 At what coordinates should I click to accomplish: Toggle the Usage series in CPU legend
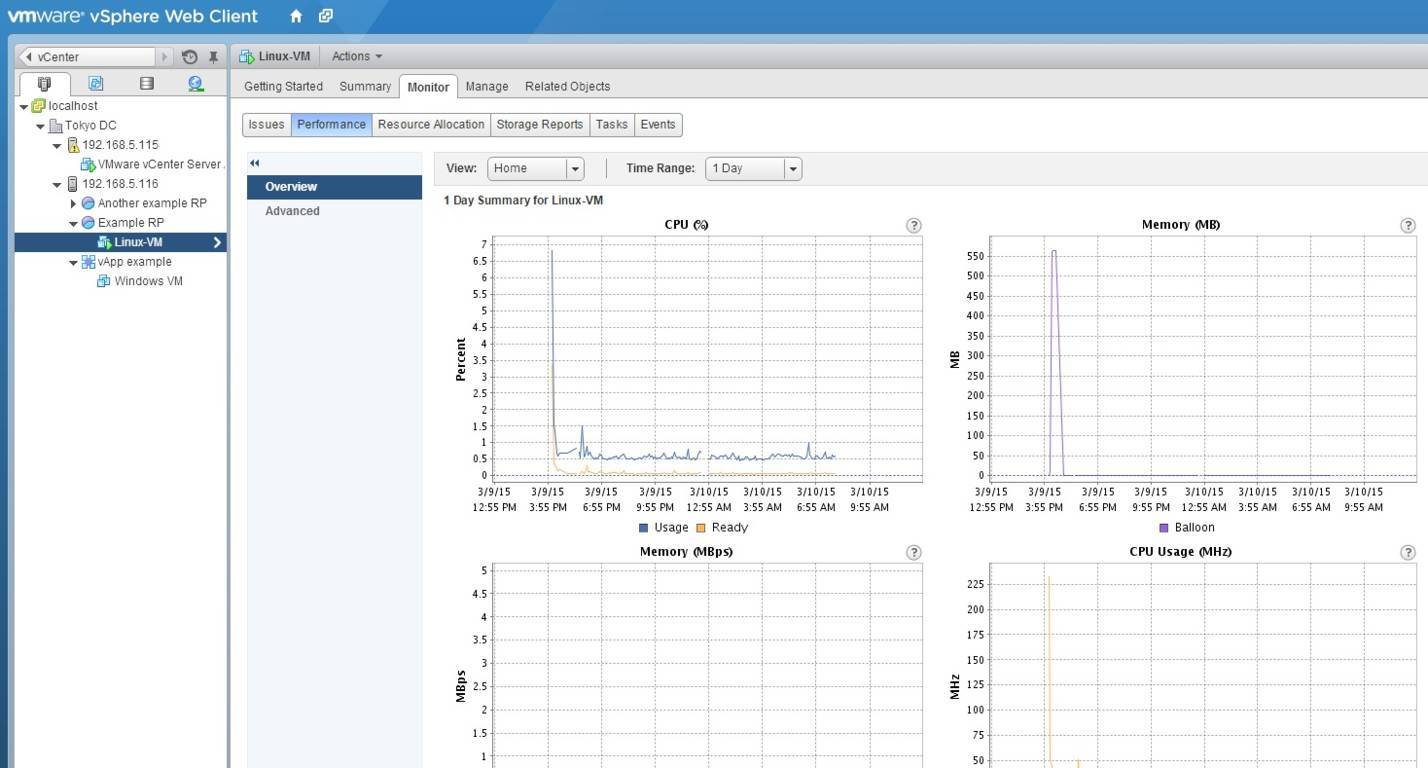pyautogui.click(x=663, y=528)
